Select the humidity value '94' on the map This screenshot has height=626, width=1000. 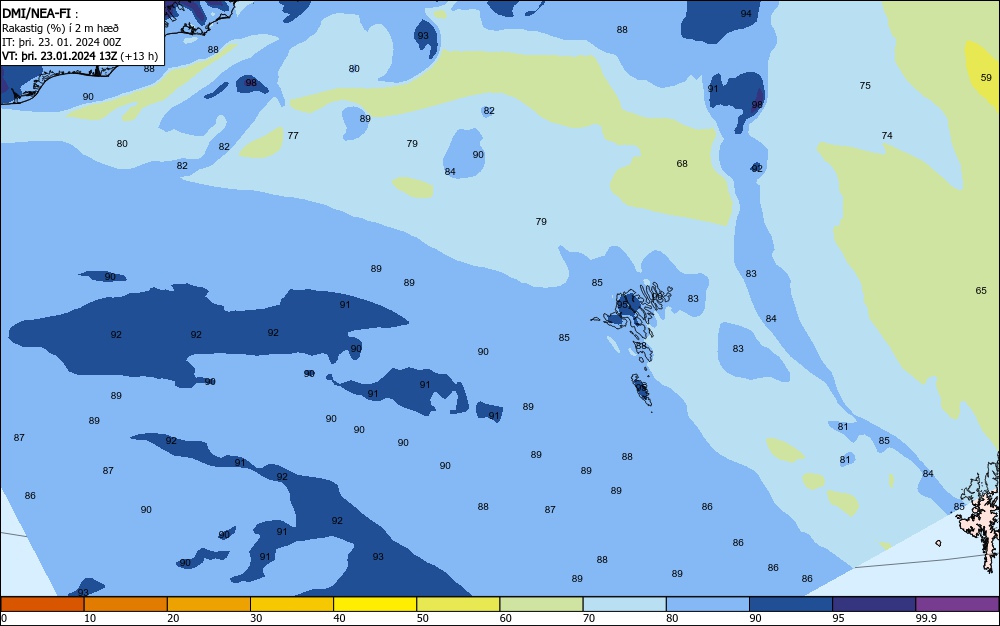[x=746, y=13]
